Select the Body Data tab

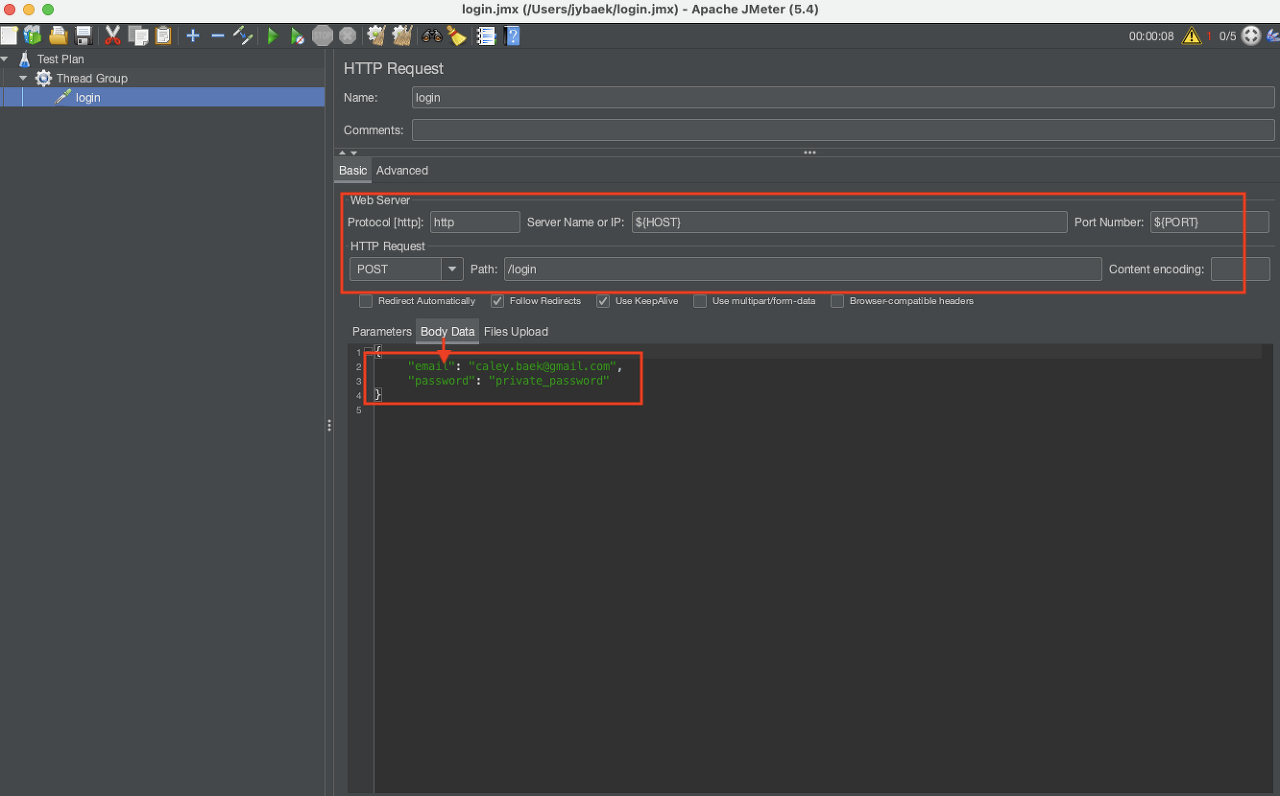(447, 332)
